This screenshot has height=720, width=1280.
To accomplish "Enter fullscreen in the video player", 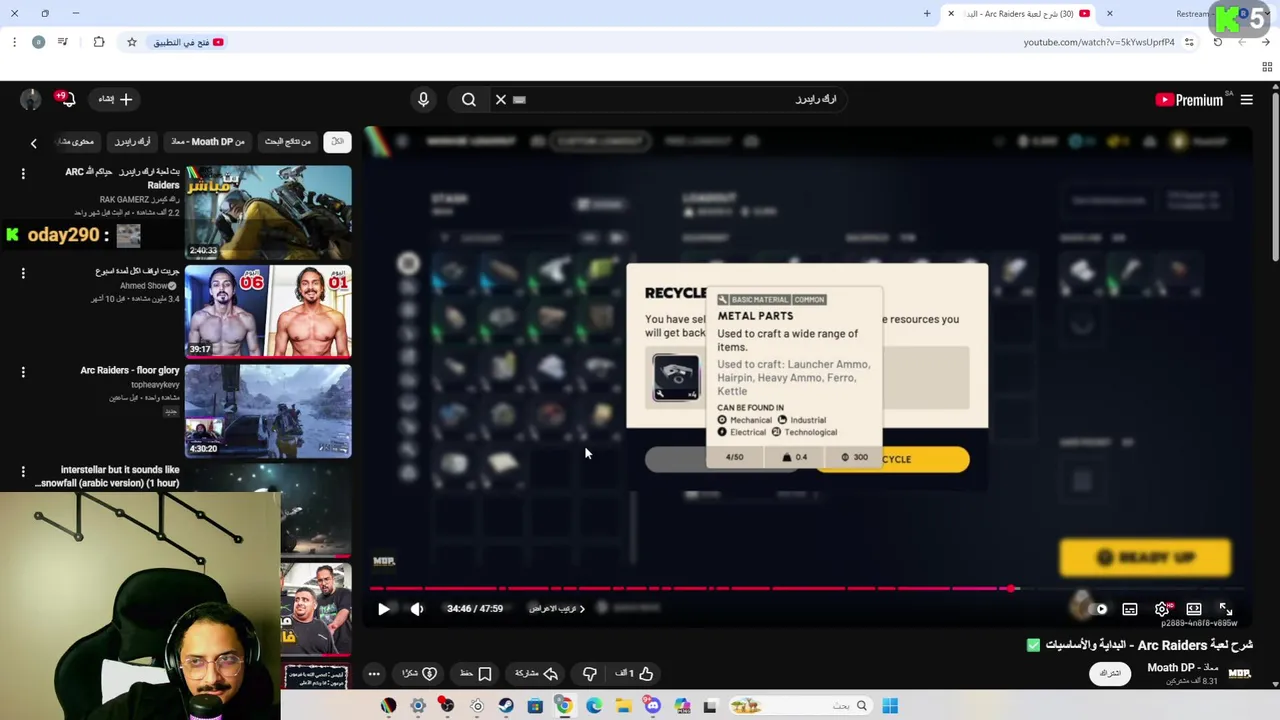I will [1226, 609].
